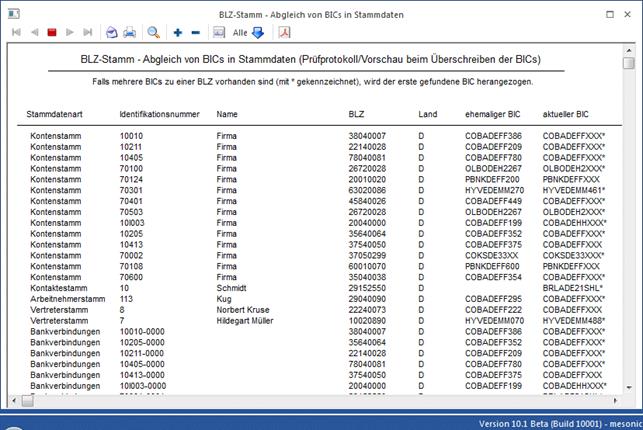Click the 'Alle' label in toolbar

[240, 33]
